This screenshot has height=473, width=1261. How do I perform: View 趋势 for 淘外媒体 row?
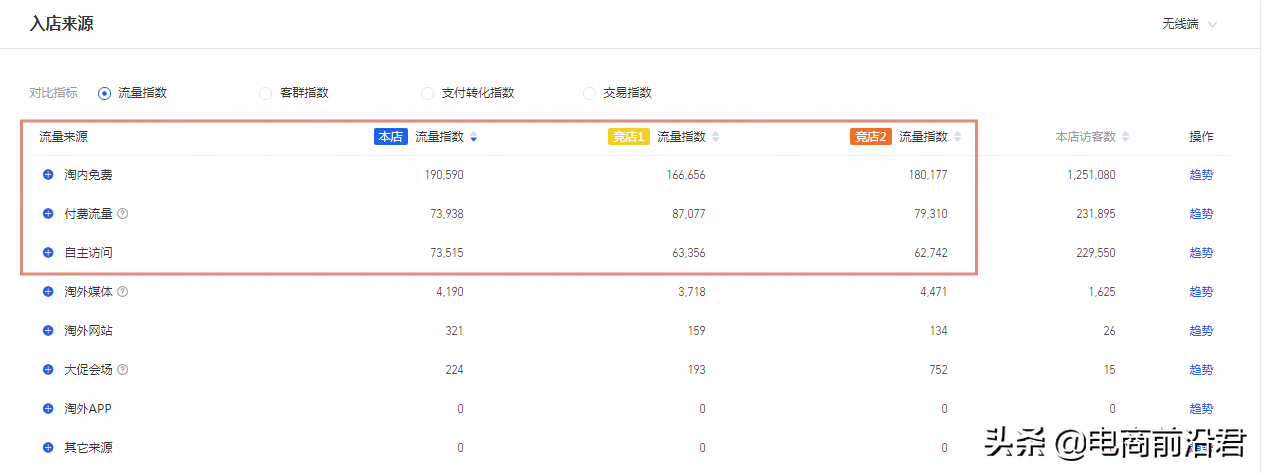[x=1201, y=292]
